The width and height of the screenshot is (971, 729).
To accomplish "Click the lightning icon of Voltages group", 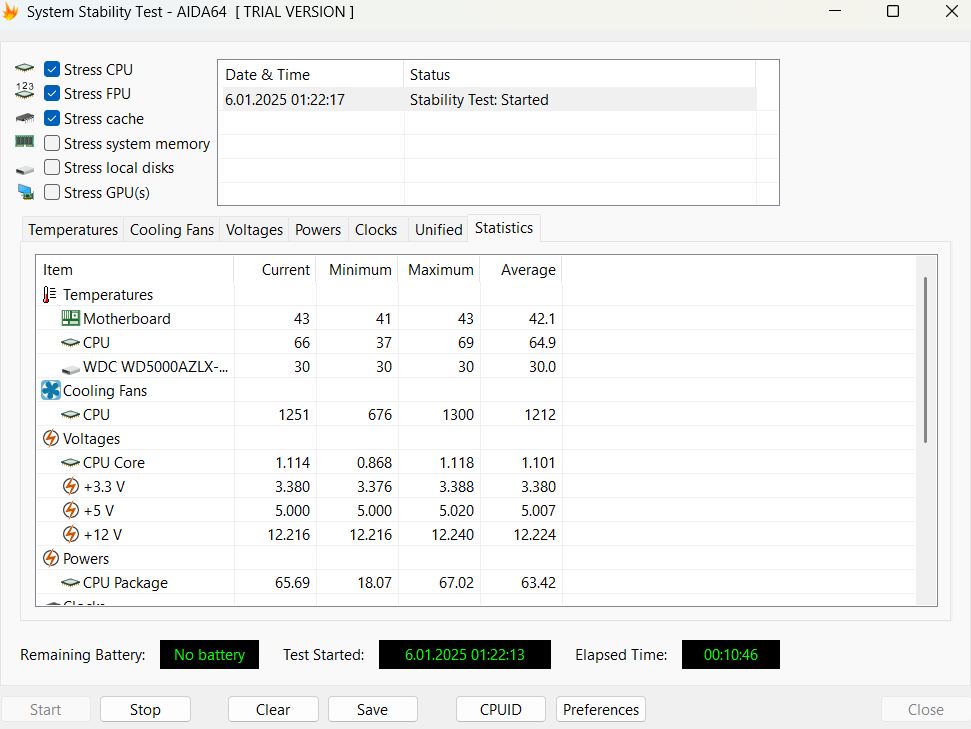I will point(51,439).
